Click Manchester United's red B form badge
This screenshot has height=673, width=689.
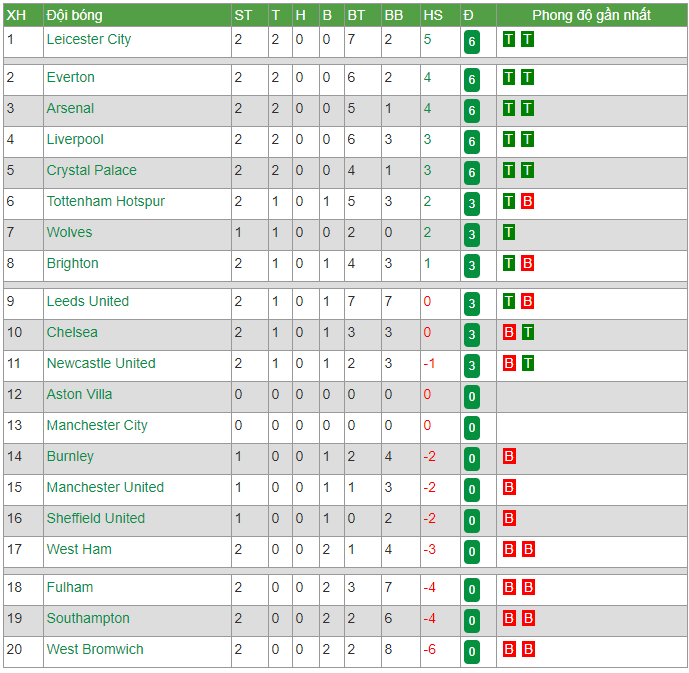click(x=509, y=488)
